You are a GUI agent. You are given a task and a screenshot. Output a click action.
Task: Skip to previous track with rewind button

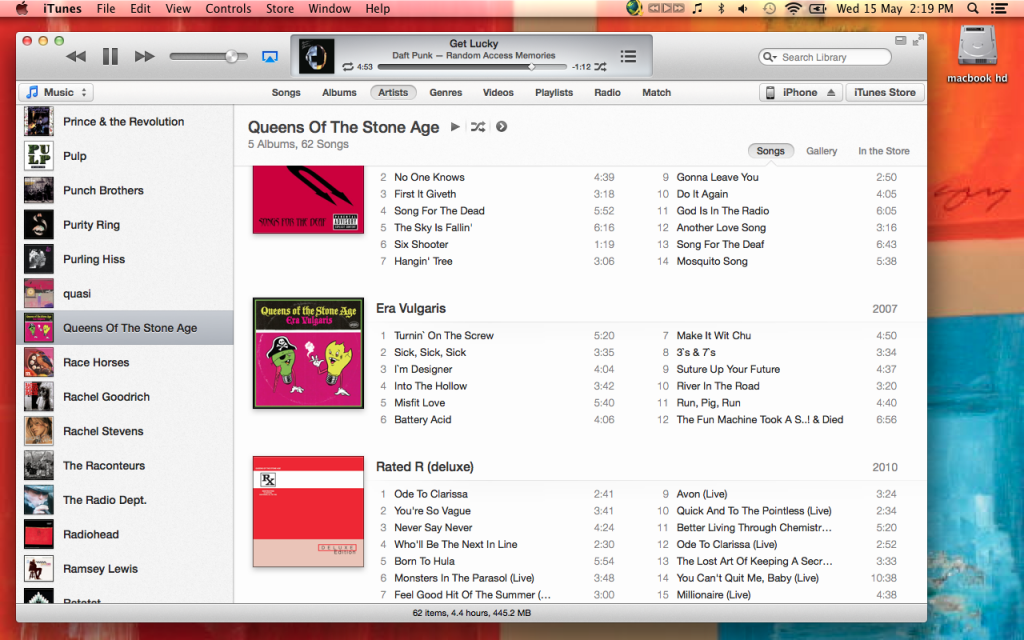pos(76,57)
